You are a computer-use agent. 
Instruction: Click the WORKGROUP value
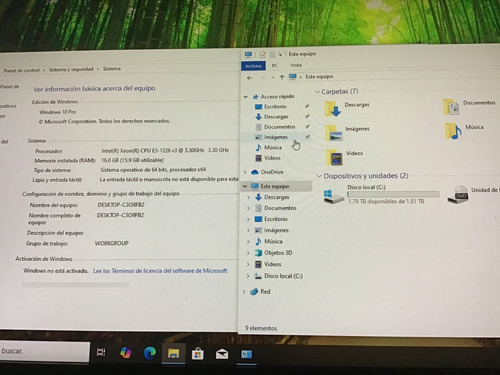(112, 243)
